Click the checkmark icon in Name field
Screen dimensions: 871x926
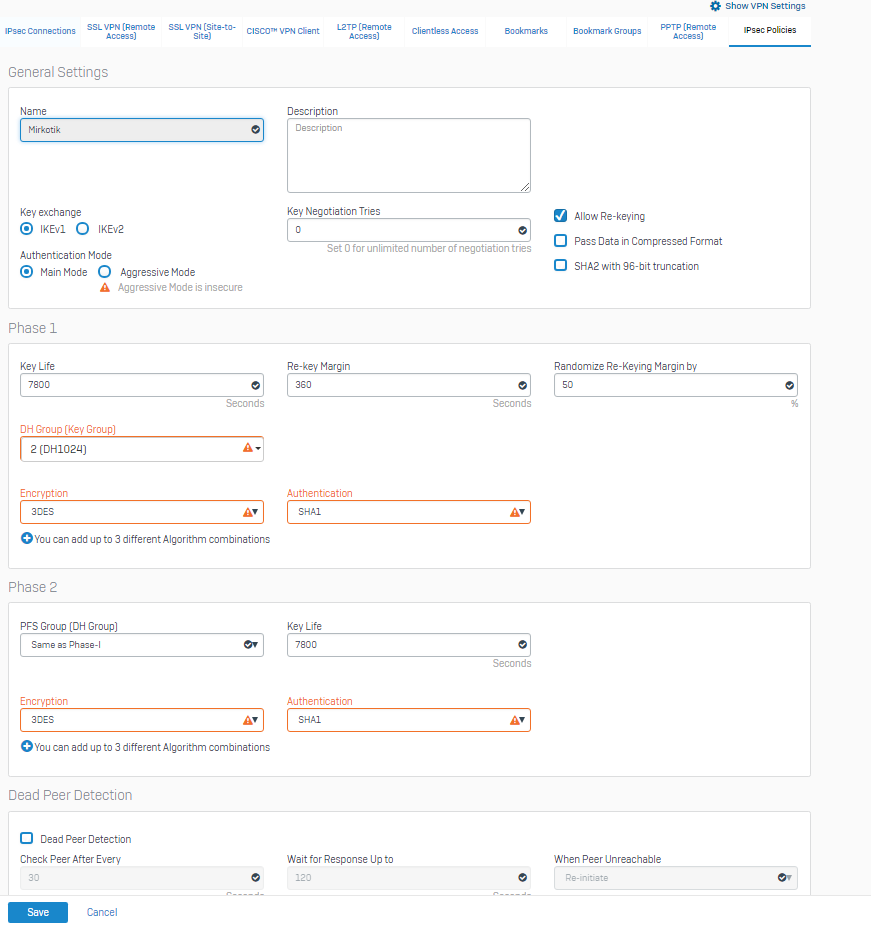(x=255, y=129)
